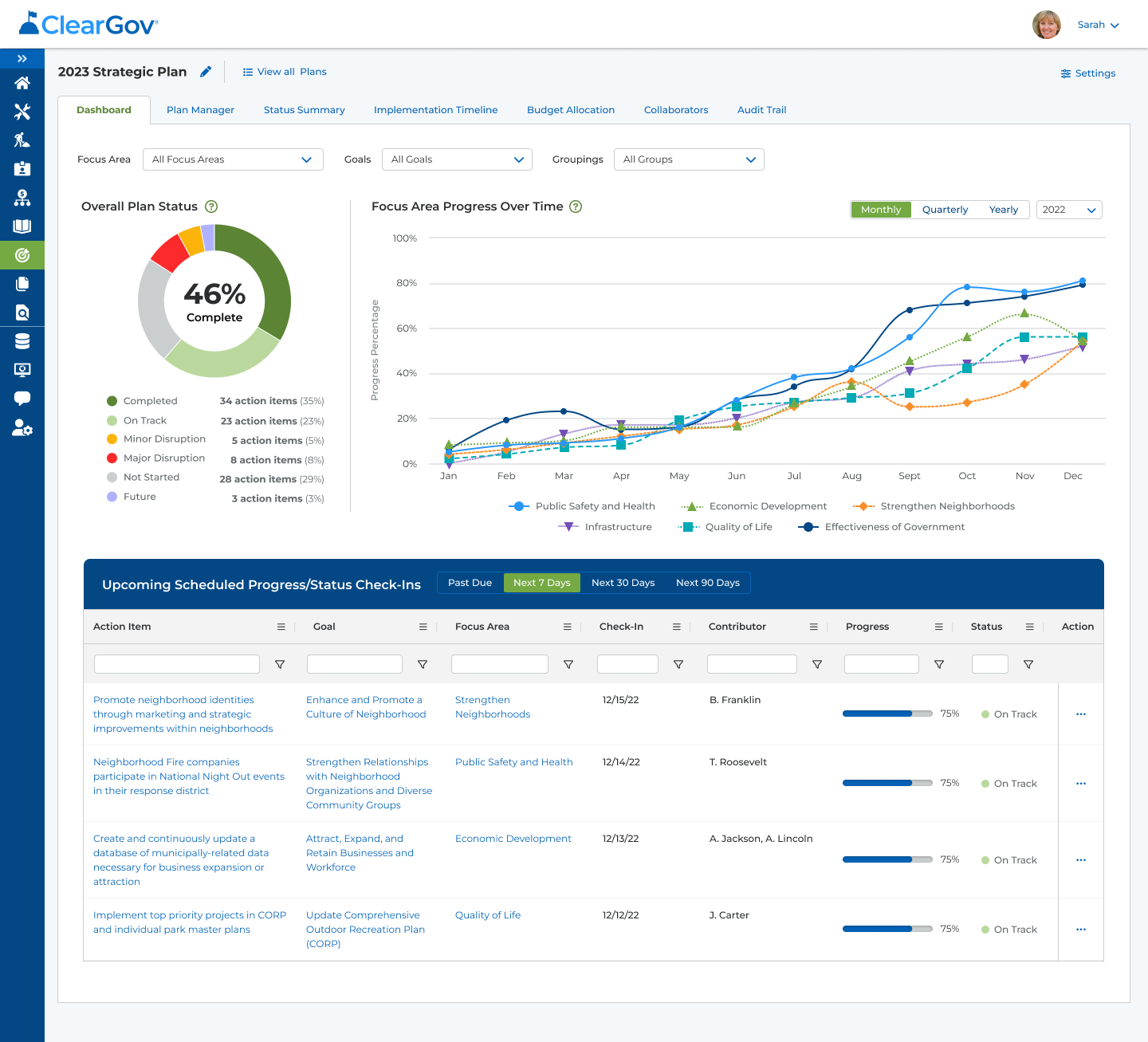Screen dimensions: 1148x1042
Task: Open the year 2022 dropdown
Action: point(1069,210)
